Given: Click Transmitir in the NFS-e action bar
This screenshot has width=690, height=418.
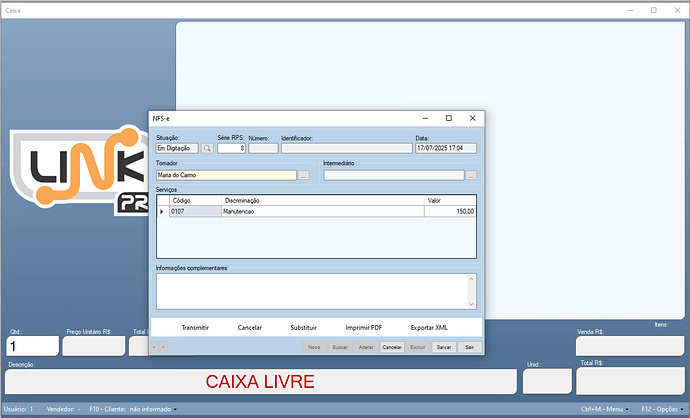Looking at the screenshot, I should [x=196, y=327].
